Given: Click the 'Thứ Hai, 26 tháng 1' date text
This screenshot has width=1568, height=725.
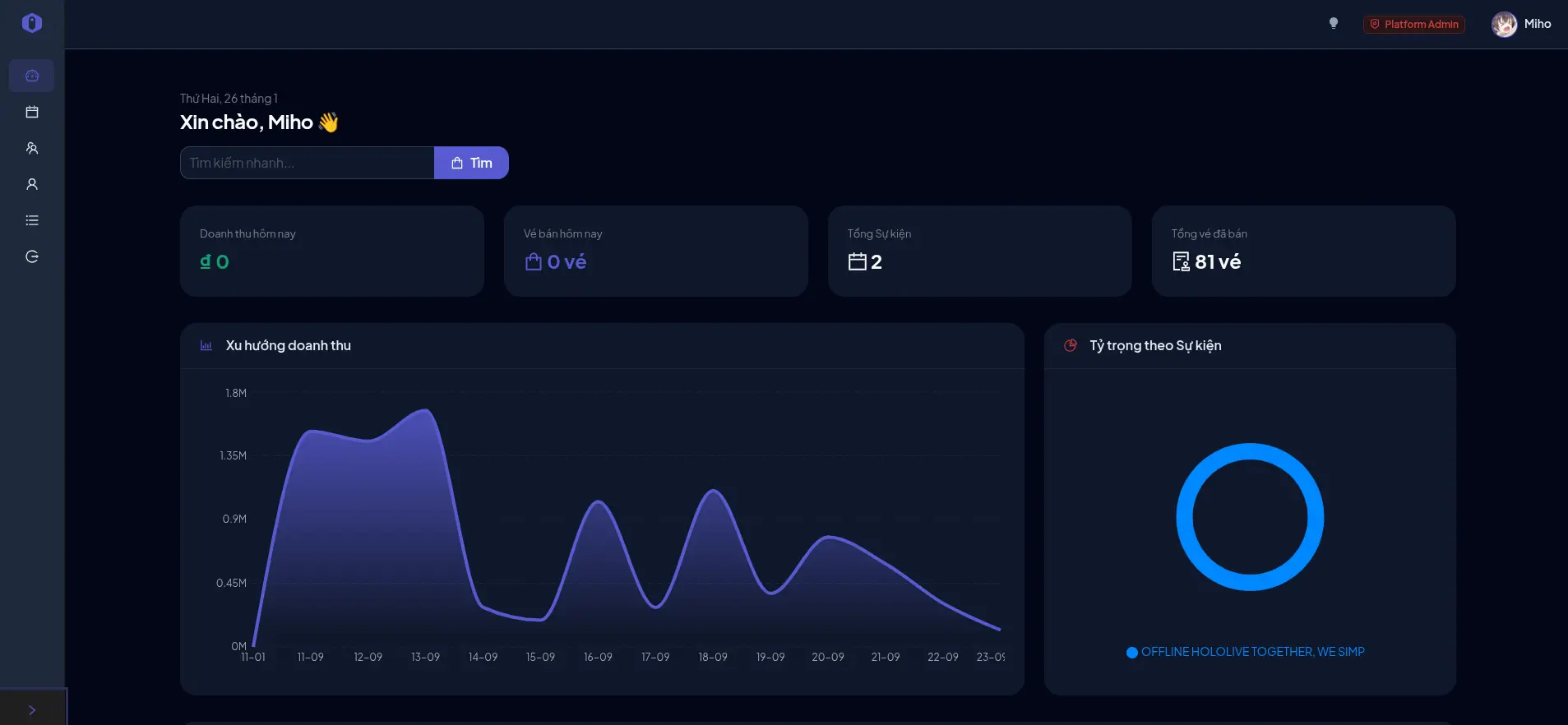Looking at the screenshot, I should (229, 99).
